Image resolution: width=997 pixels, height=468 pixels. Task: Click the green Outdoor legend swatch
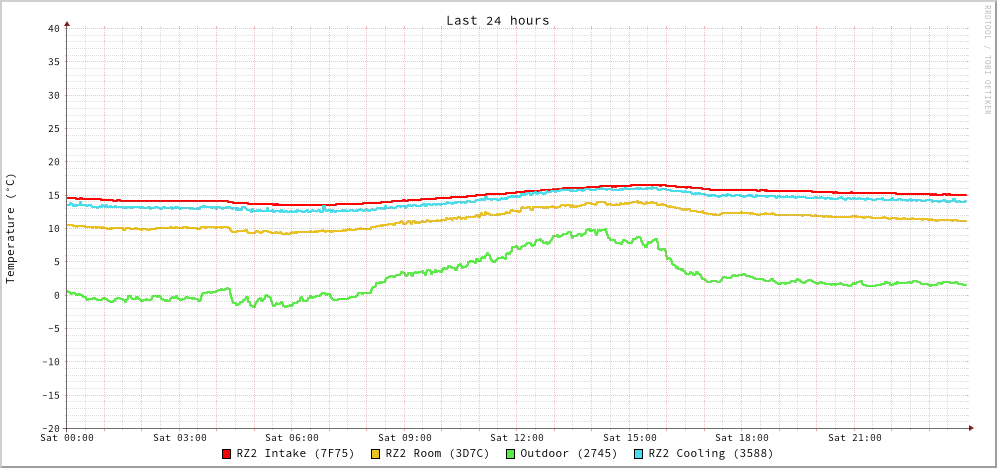[510, 454]
